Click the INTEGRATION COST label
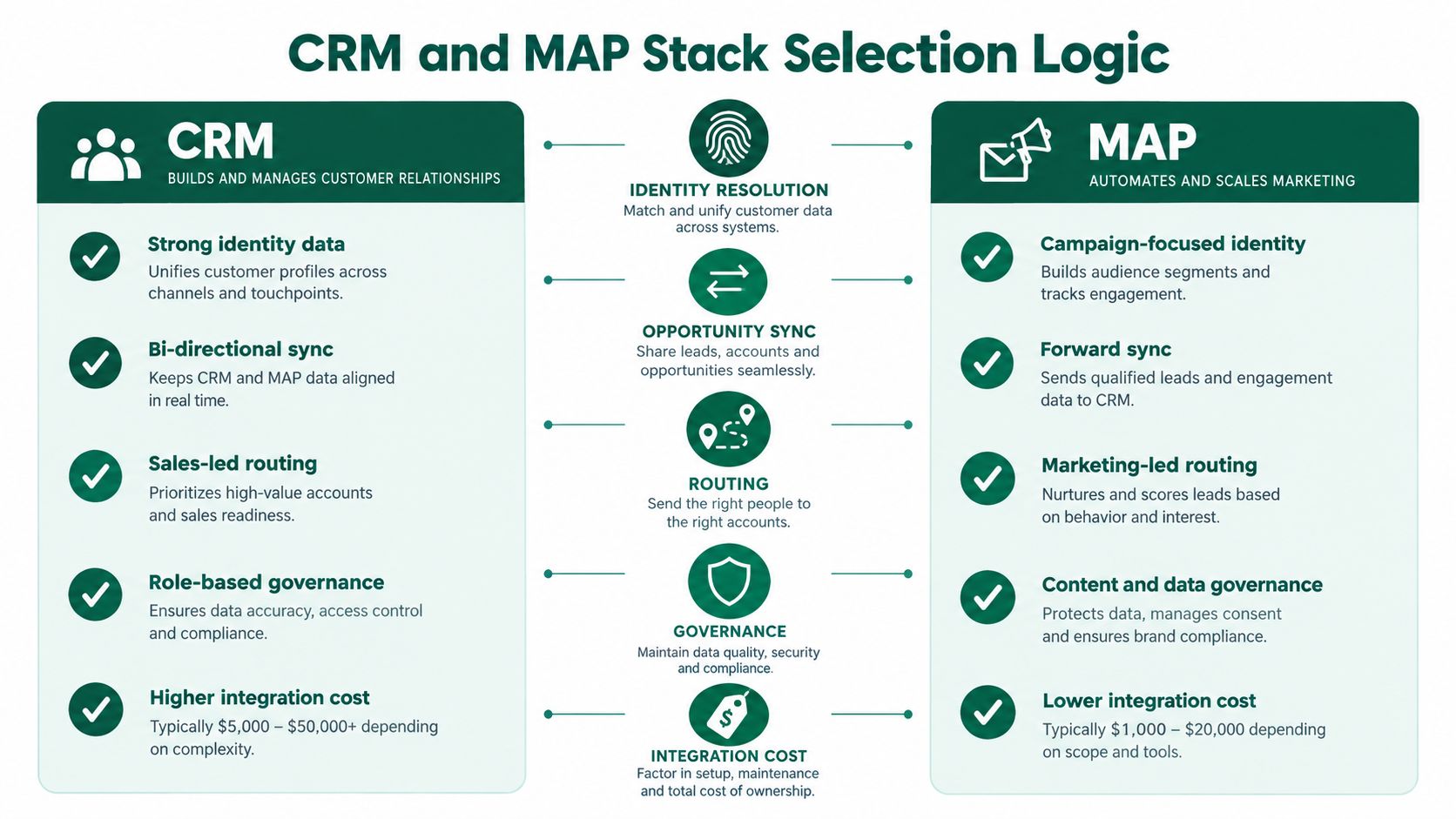 click(729, 756)
